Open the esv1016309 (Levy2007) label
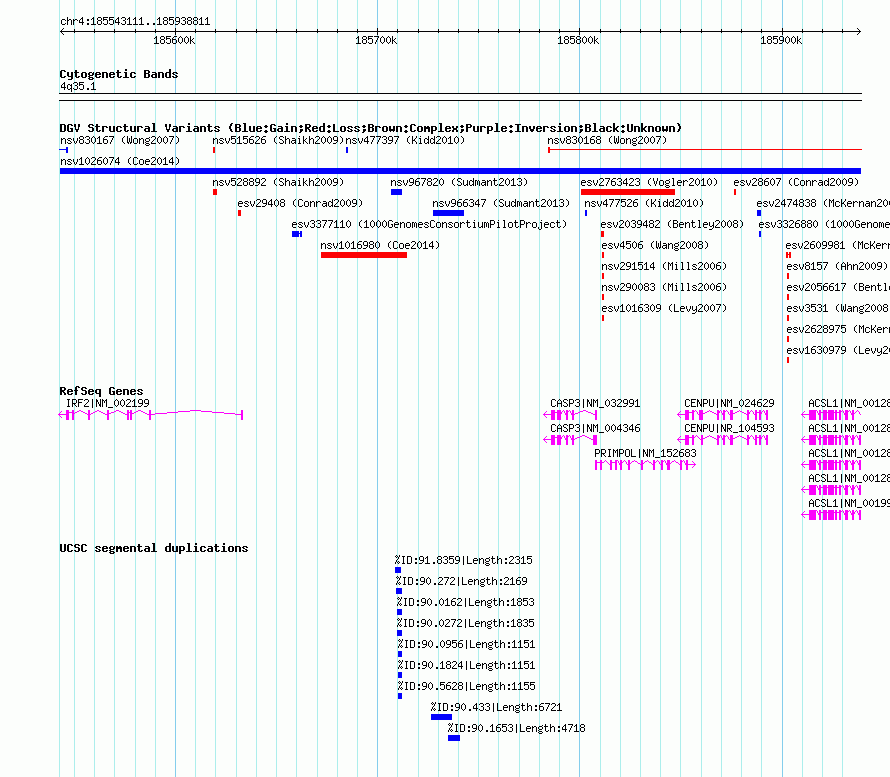The height and width of the screenshot is (777, 890). 664,308
